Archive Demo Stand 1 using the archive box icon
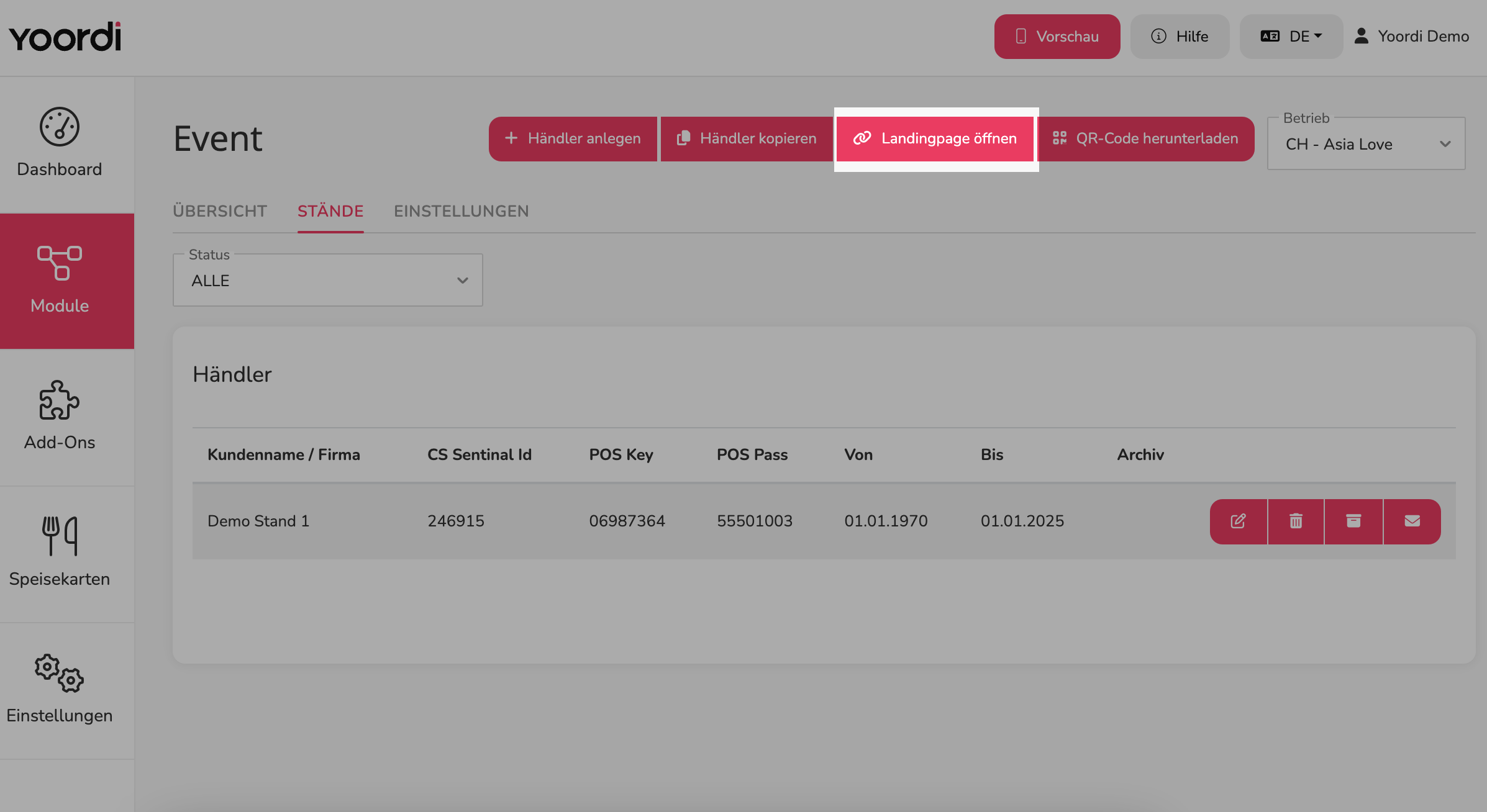This screenshot has width=1487, height=812. [x=1353, y=521]
